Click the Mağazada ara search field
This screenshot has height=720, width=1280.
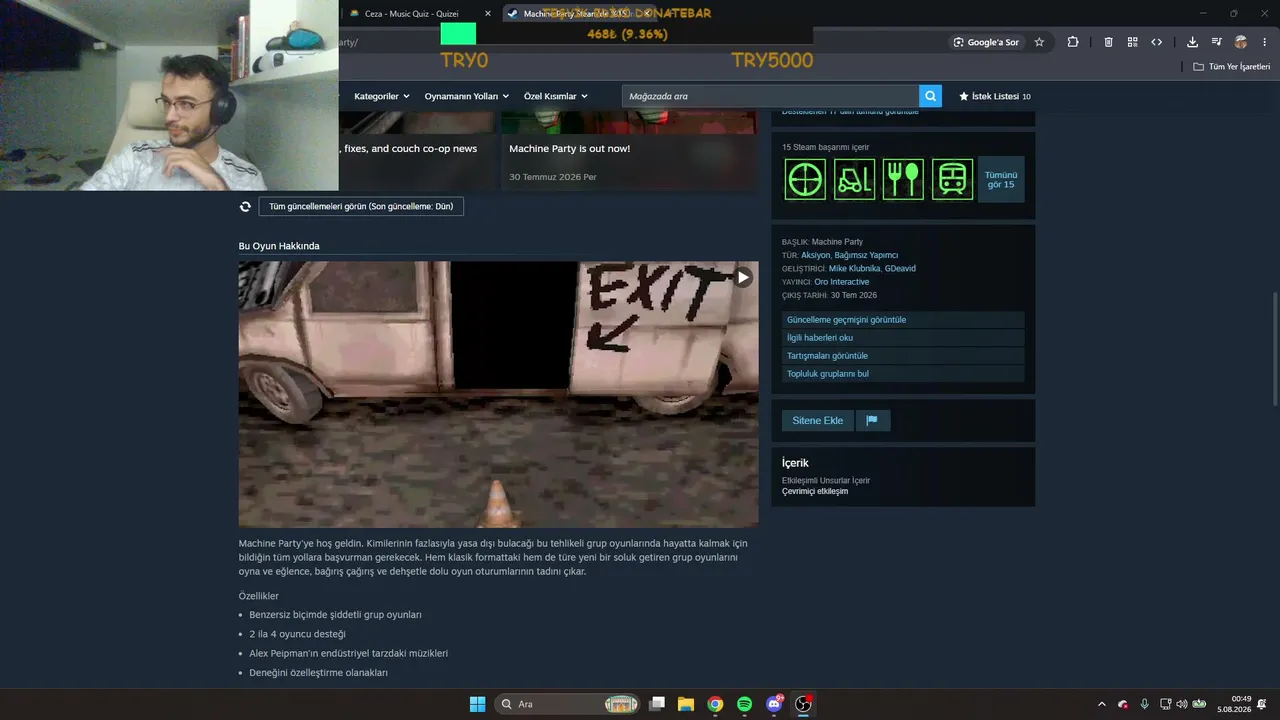point(770,96)
